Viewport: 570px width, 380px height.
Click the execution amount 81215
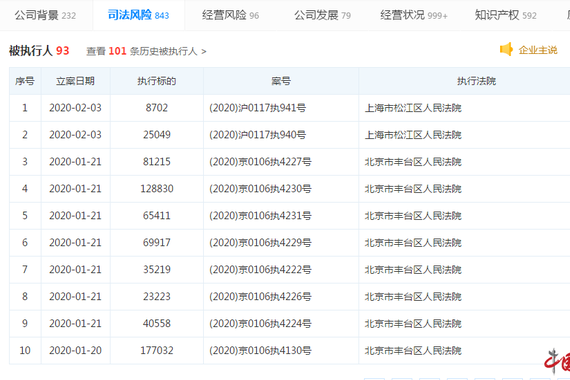pyautogui.click(x=157, y=162)
